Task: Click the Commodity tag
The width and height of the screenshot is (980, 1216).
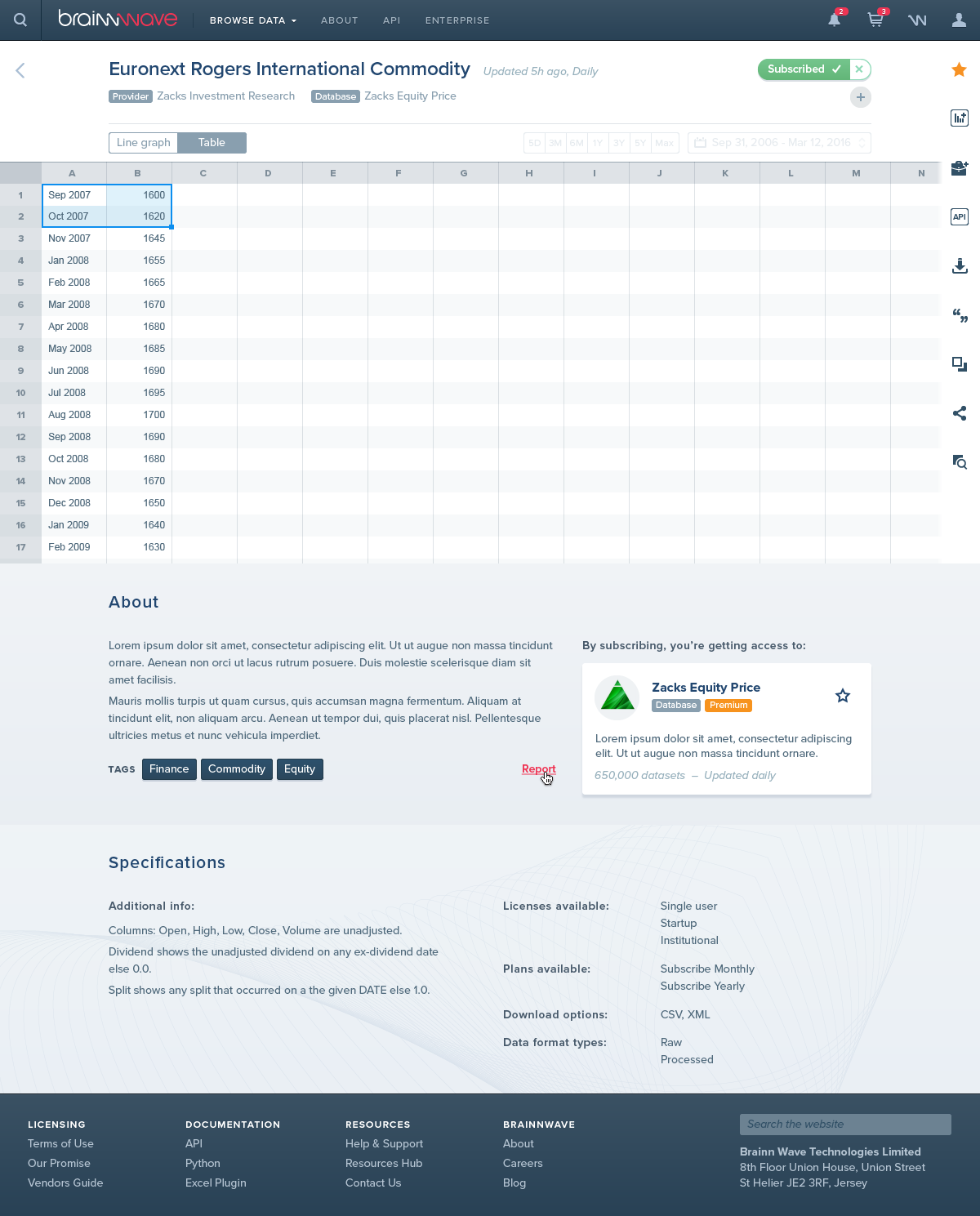Action: (x=237, y=769)
